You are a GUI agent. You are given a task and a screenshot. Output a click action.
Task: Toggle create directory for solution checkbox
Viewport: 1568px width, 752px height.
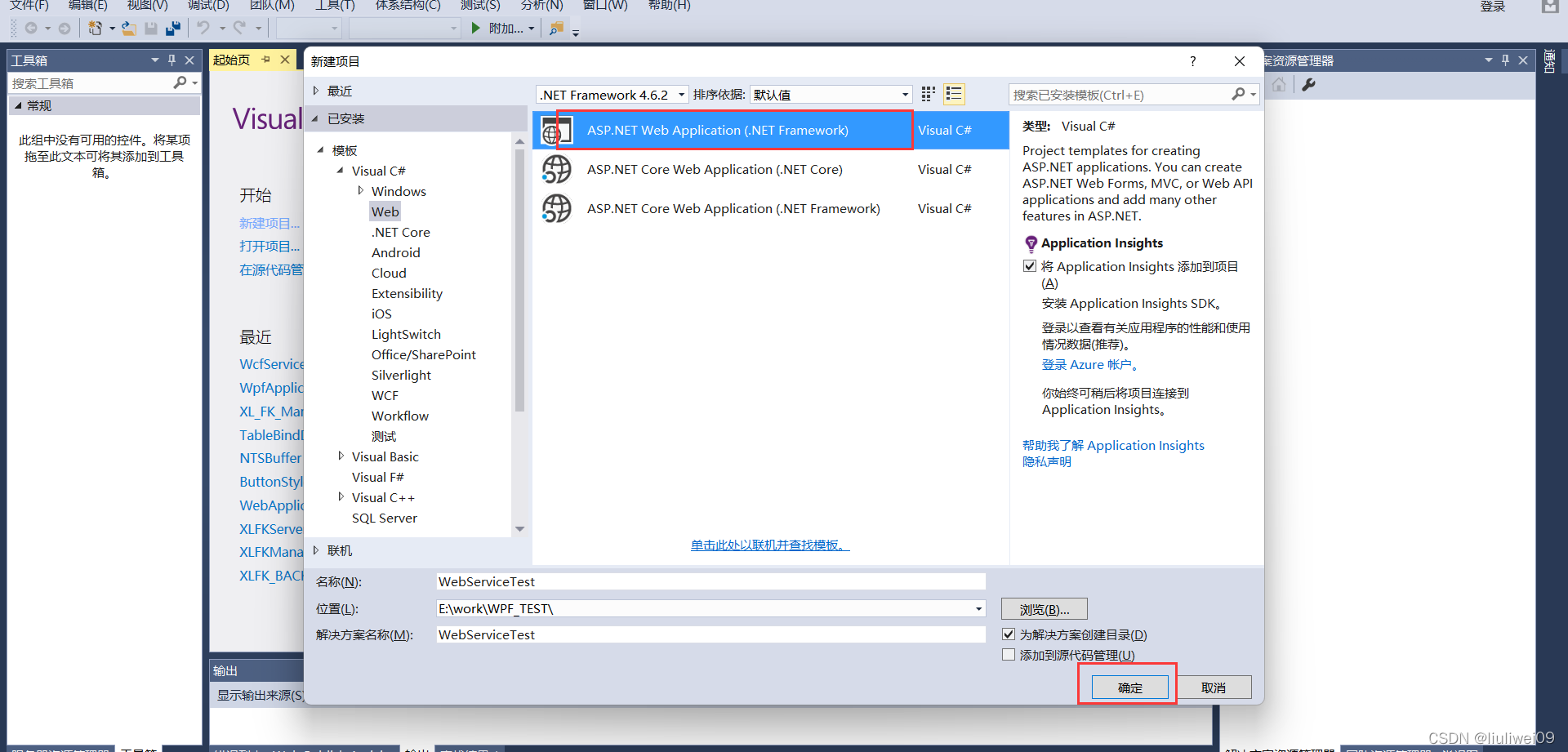[1009, 634]
